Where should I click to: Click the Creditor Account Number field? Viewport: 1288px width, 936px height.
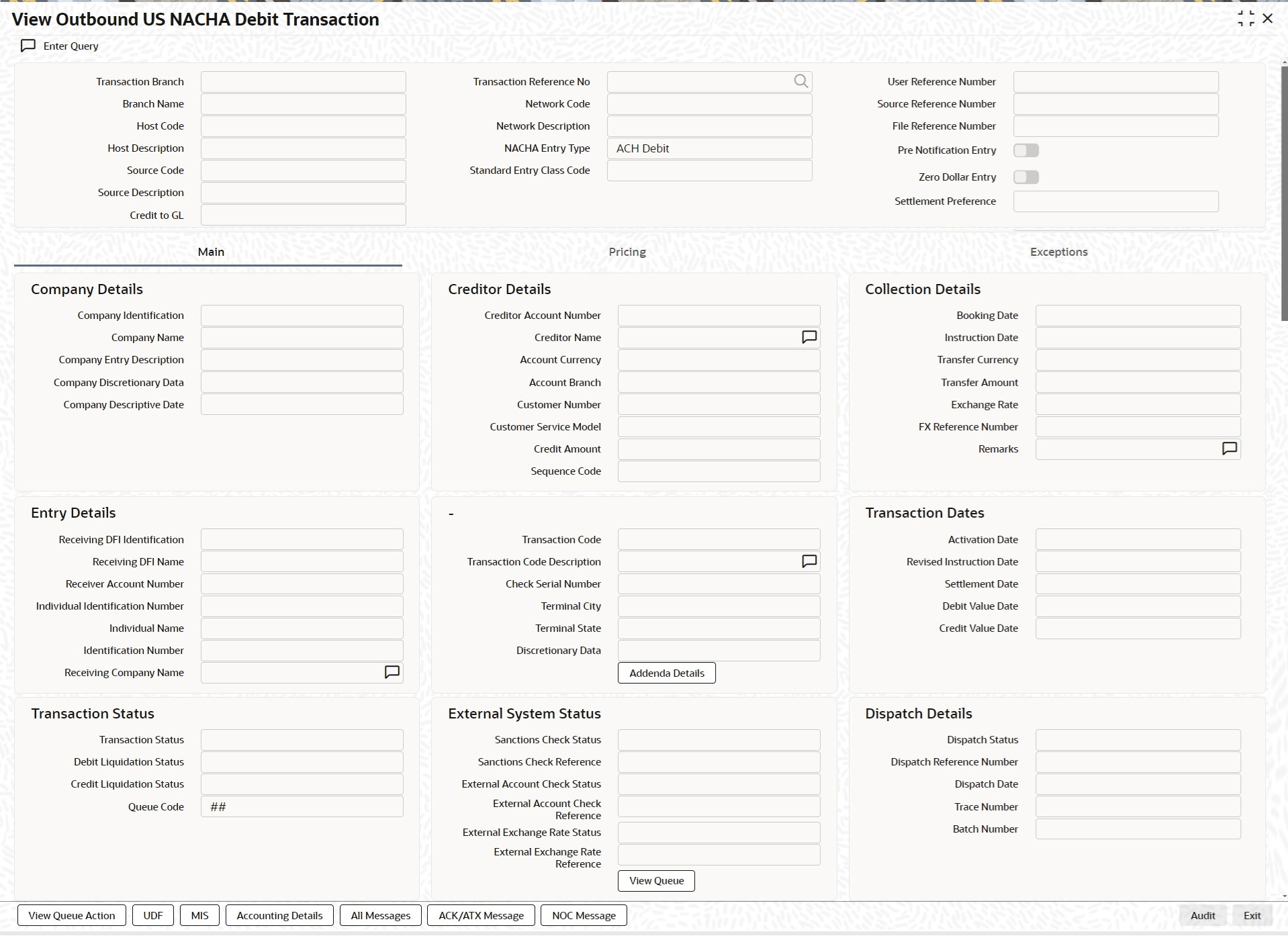pos(719,316)
